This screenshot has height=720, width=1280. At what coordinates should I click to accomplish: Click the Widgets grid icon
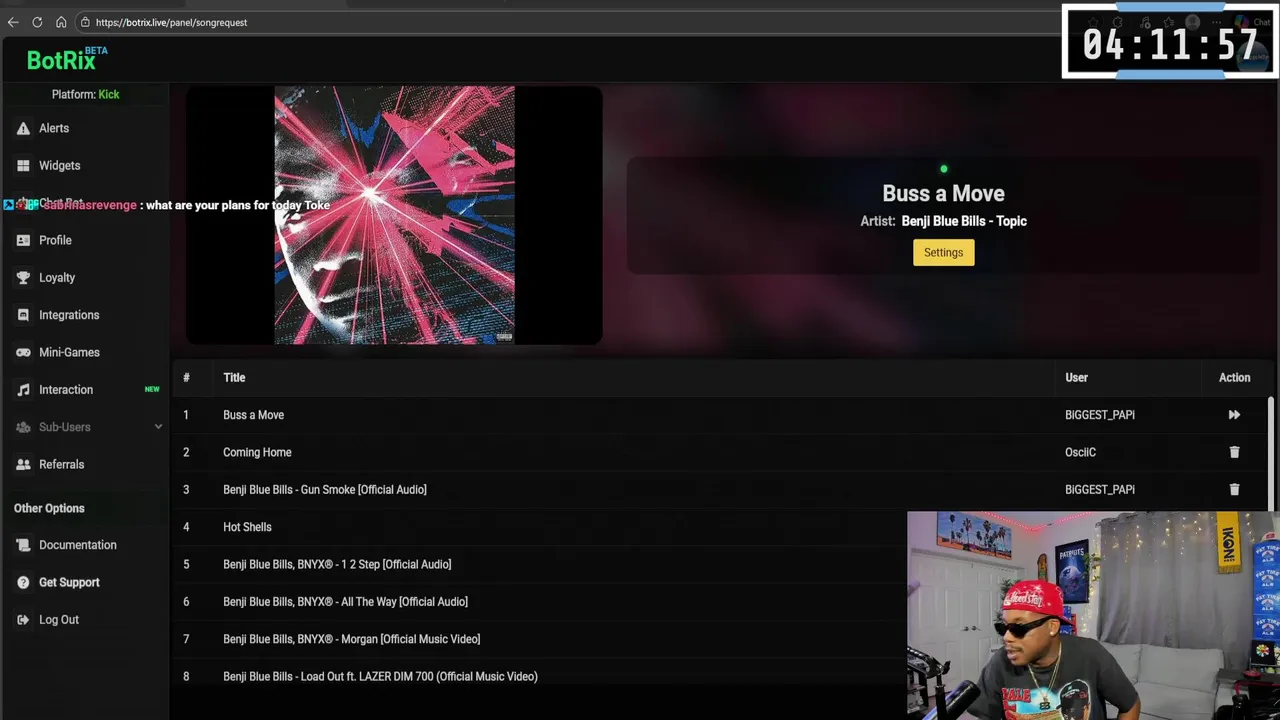pos(23,166)
